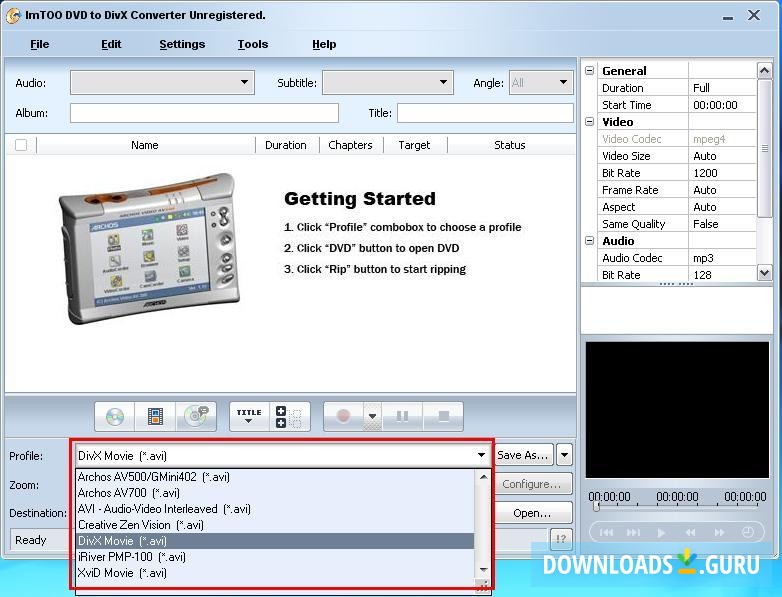
Task: Click the Open... button
Action: pos(532,513)
